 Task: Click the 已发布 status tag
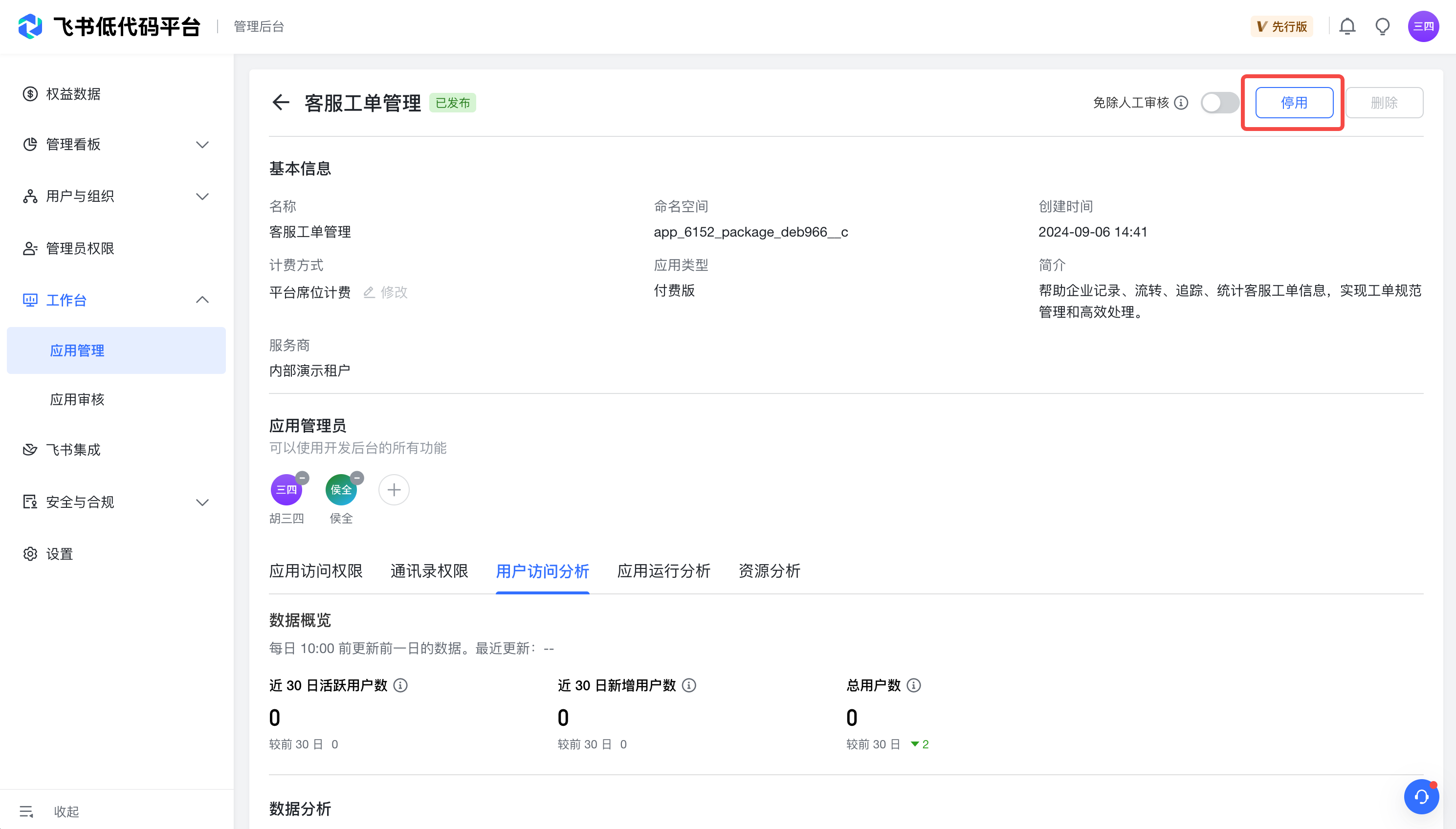[453, 103]
